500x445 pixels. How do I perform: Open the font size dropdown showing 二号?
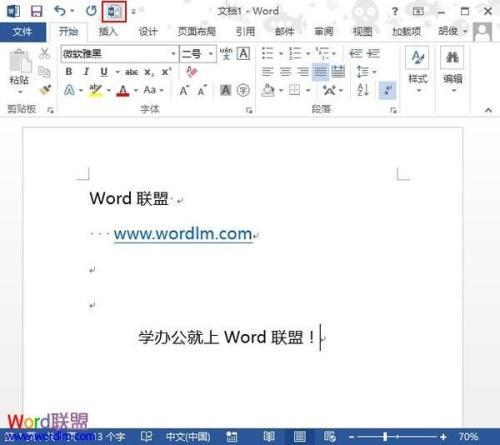click(x=211, y=54)
